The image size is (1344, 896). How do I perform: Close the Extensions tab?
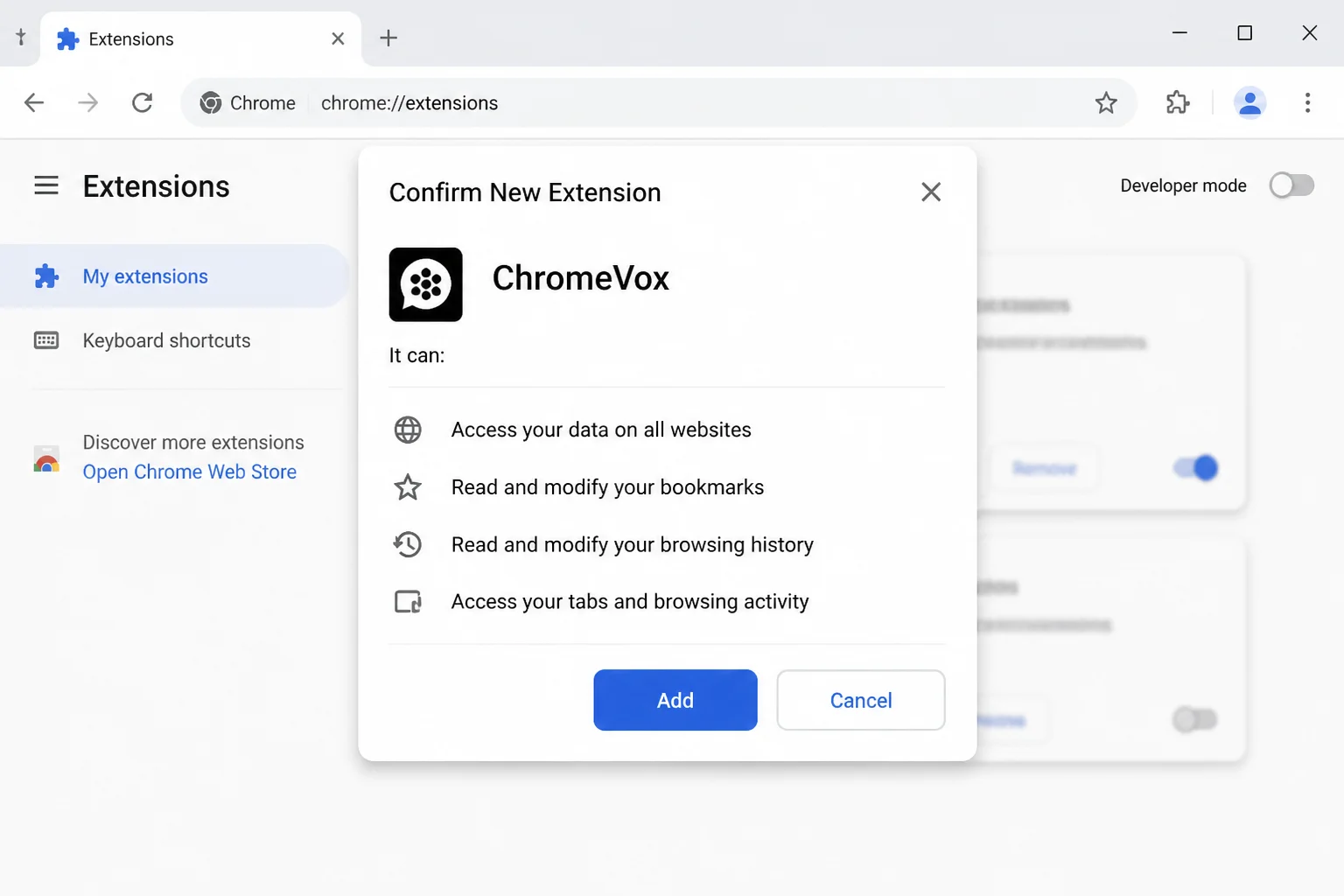338,38
